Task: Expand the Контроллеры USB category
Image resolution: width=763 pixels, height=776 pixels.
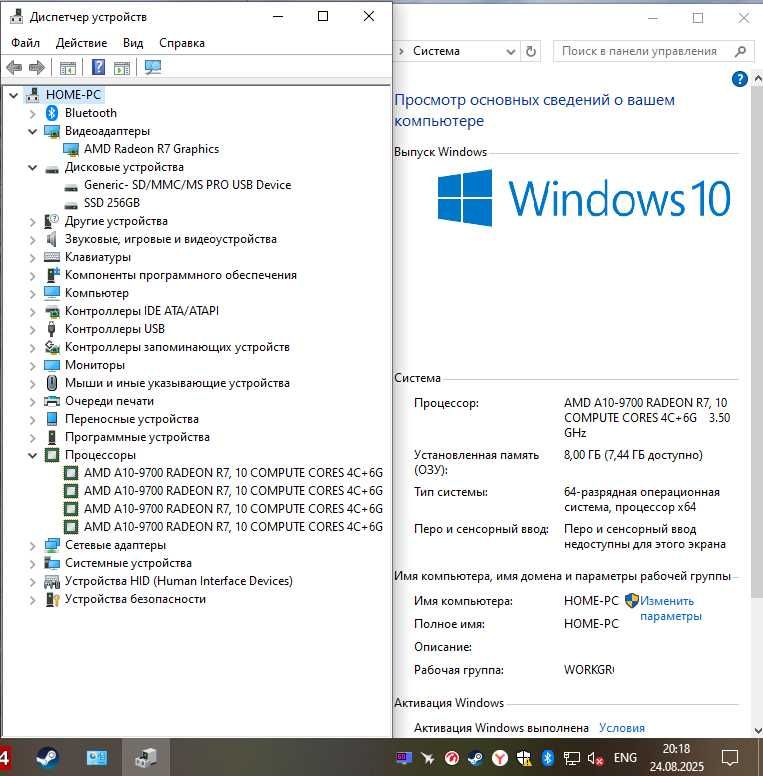Action: [33, 329]
